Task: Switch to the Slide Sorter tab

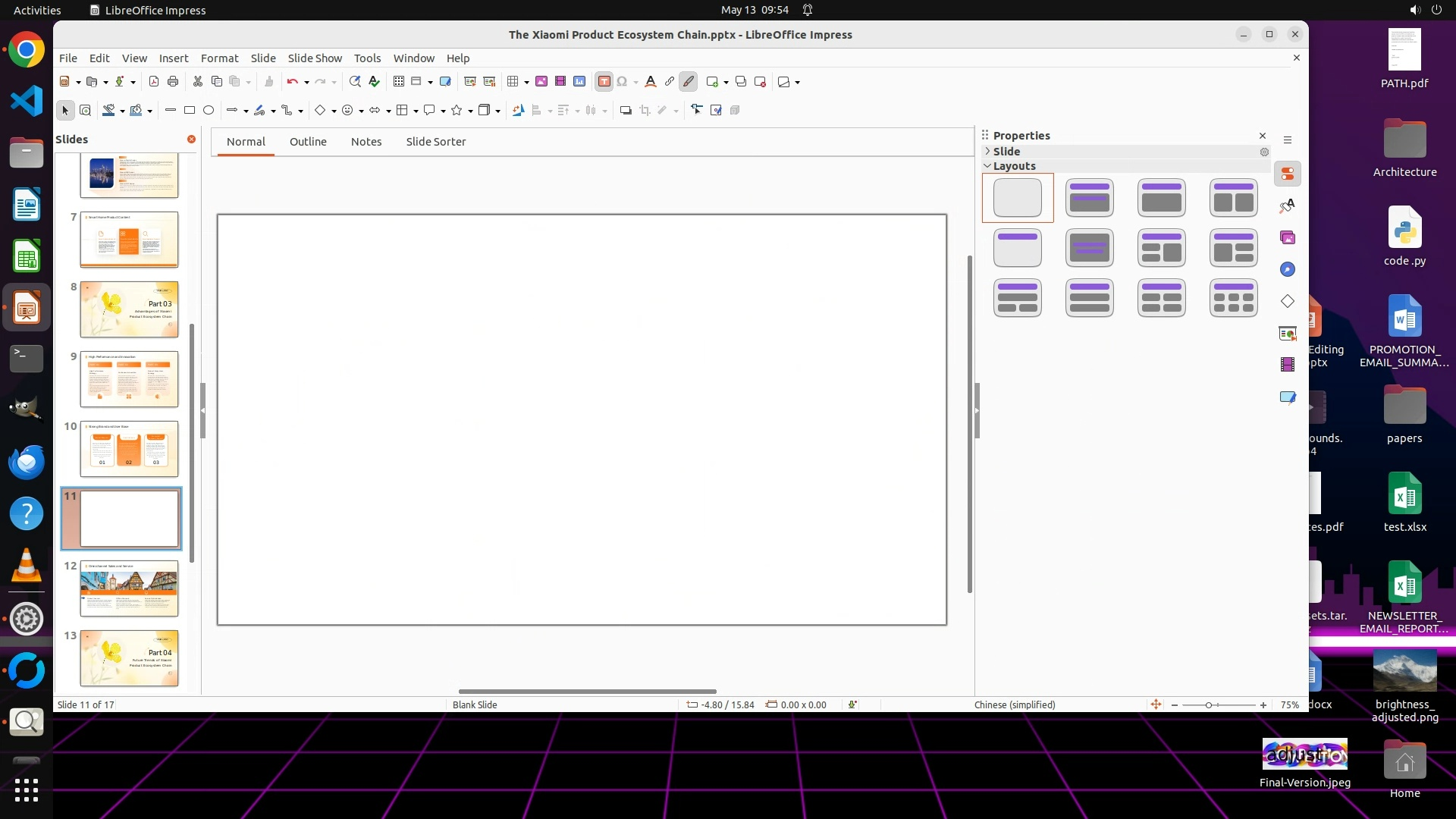Action: 435,142
